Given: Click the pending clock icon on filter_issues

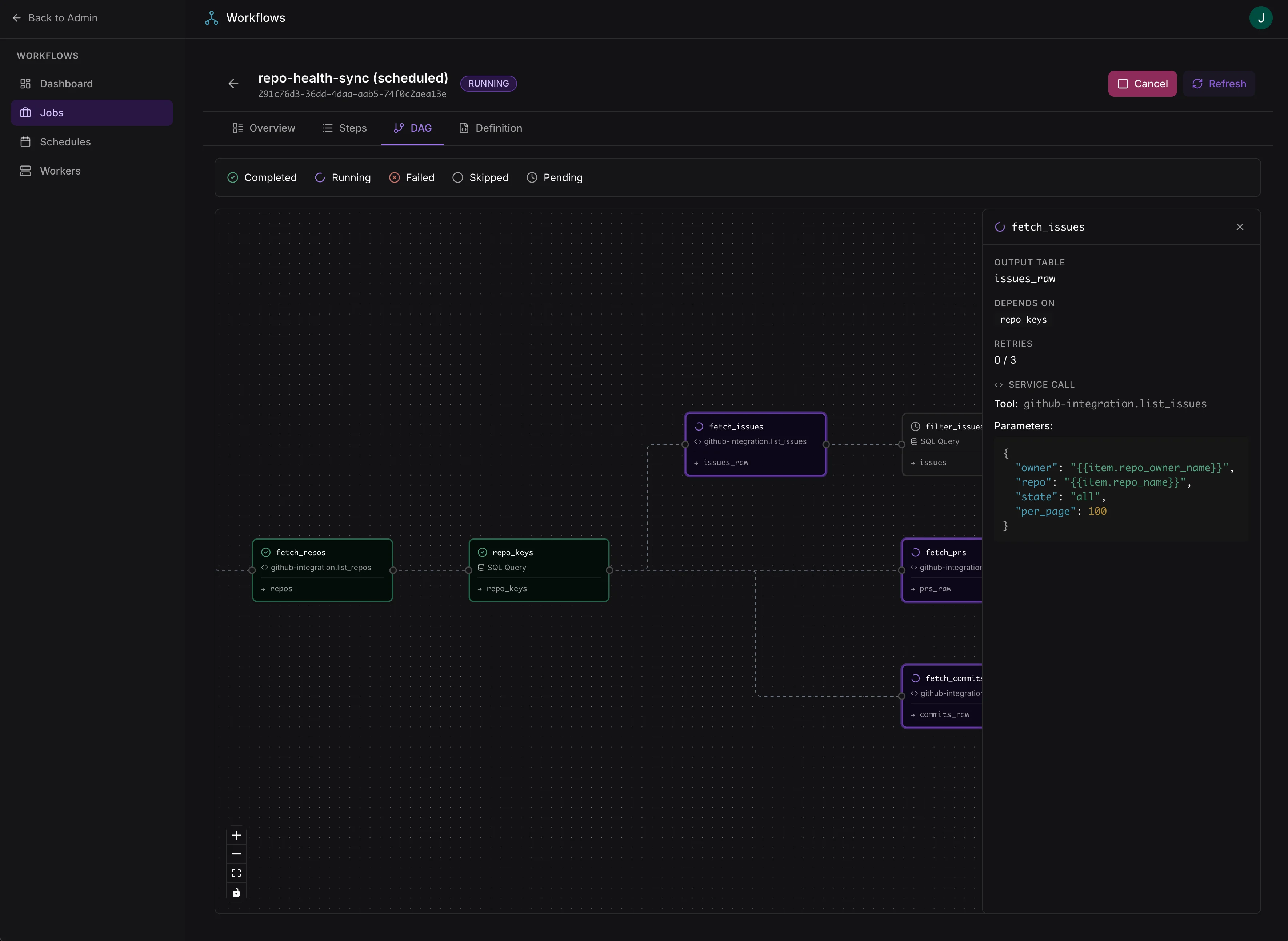Looking at the screenshot, I should pyautogui.click(x=915, y=427).
